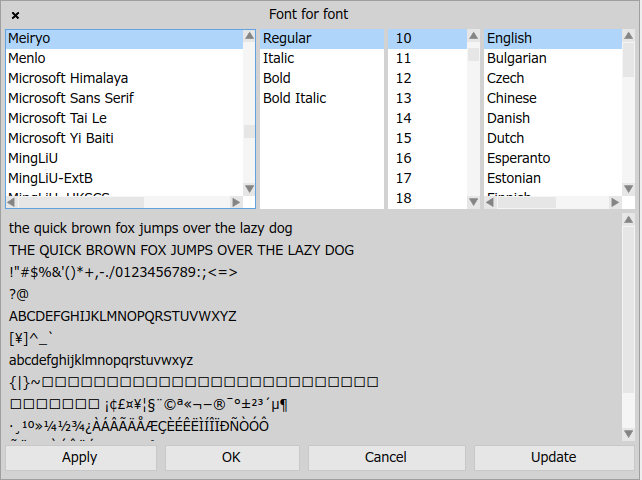Set font size to 10

[x=427, y=38]
